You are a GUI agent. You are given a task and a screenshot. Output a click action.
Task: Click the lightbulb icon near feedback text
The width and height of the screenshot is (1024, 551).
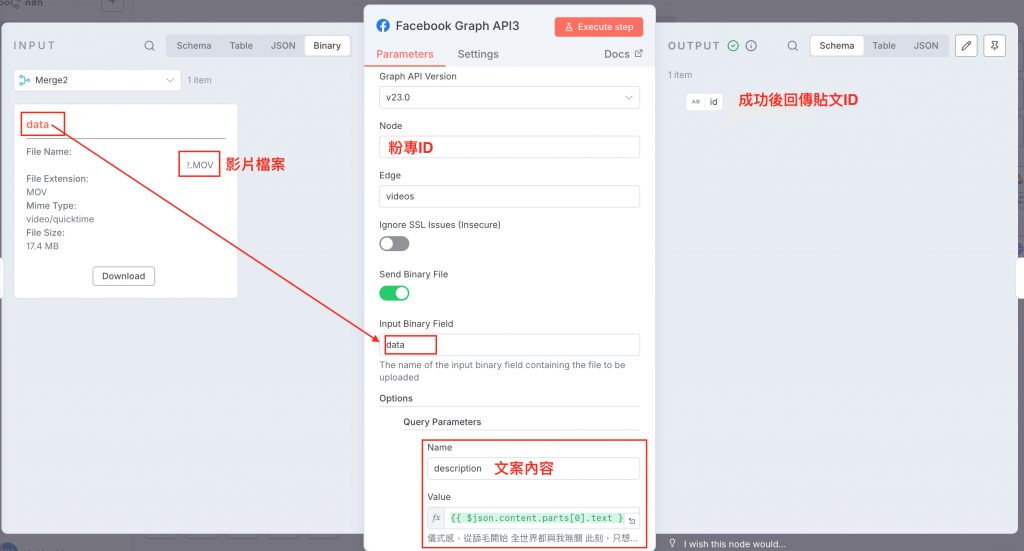tap(673, 543)
